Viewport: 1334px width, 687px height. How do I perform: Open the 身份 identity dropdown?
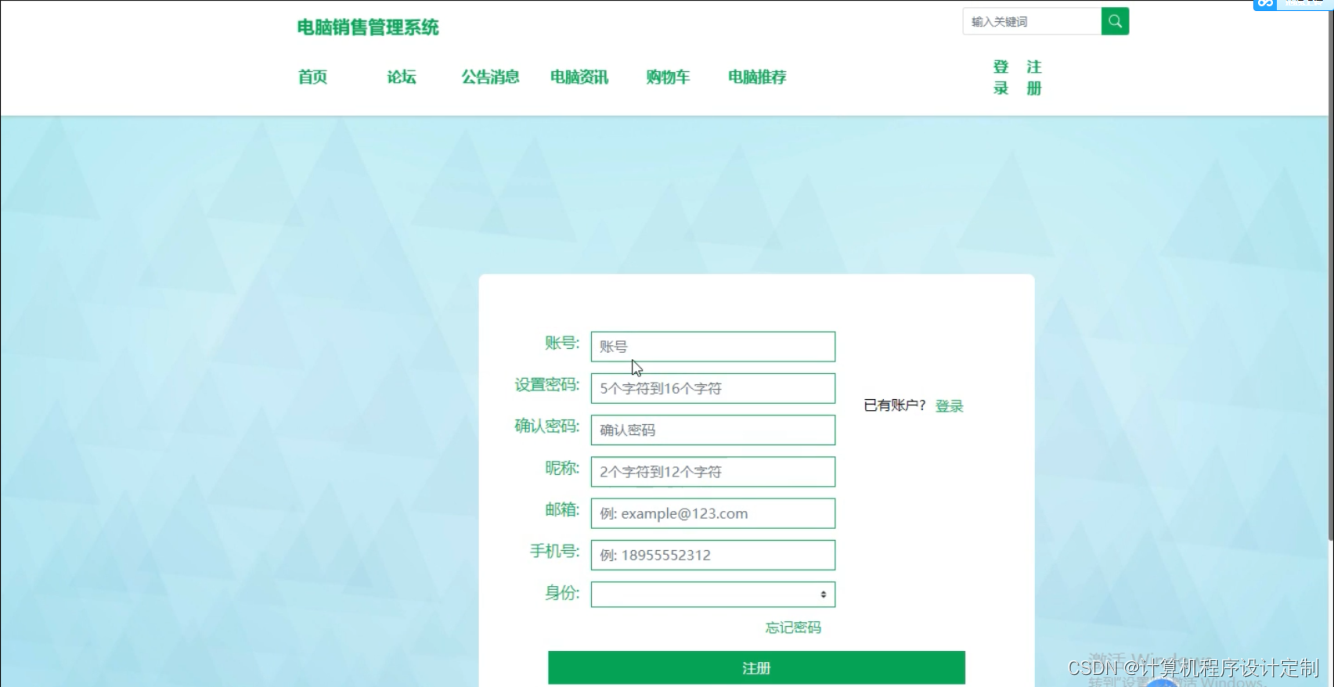pyautogui.click(x=712, y=593)
